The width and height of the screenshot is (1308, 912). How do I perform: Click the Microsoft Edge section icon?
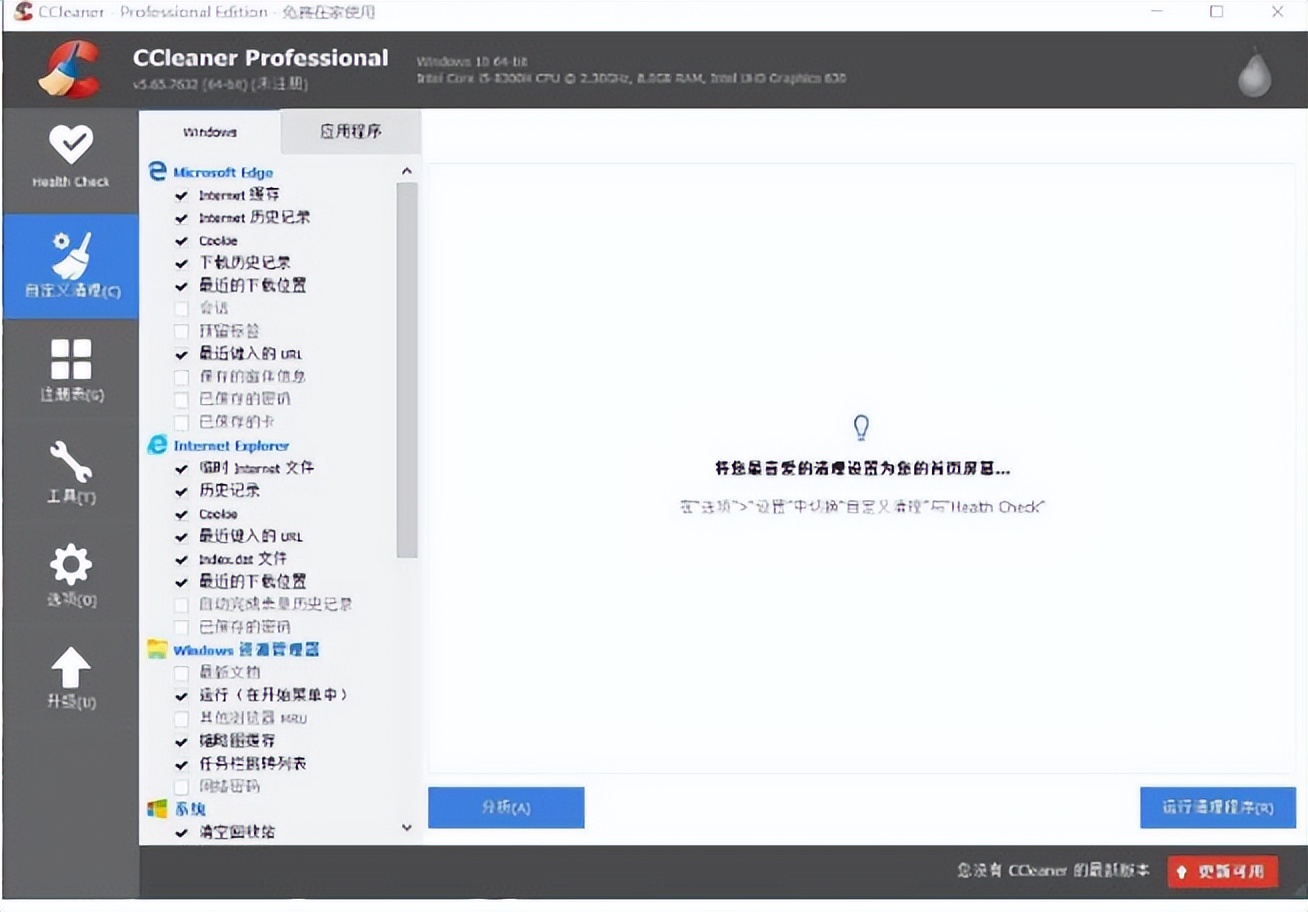click(157, 171)
